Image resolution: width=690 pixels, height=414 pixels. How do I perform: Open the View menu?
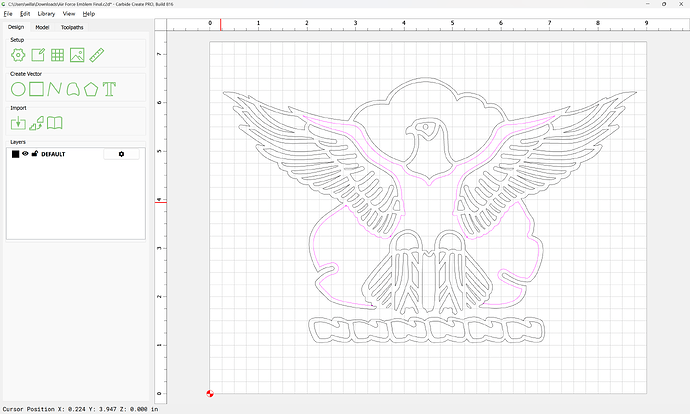69,14
